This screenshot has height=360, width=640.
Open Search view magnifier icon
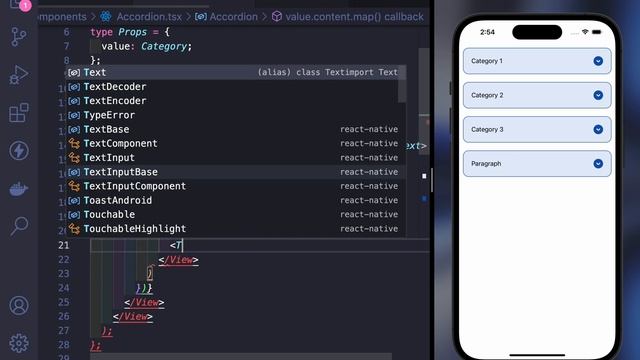pyautogui.click(x=18, y=226)
